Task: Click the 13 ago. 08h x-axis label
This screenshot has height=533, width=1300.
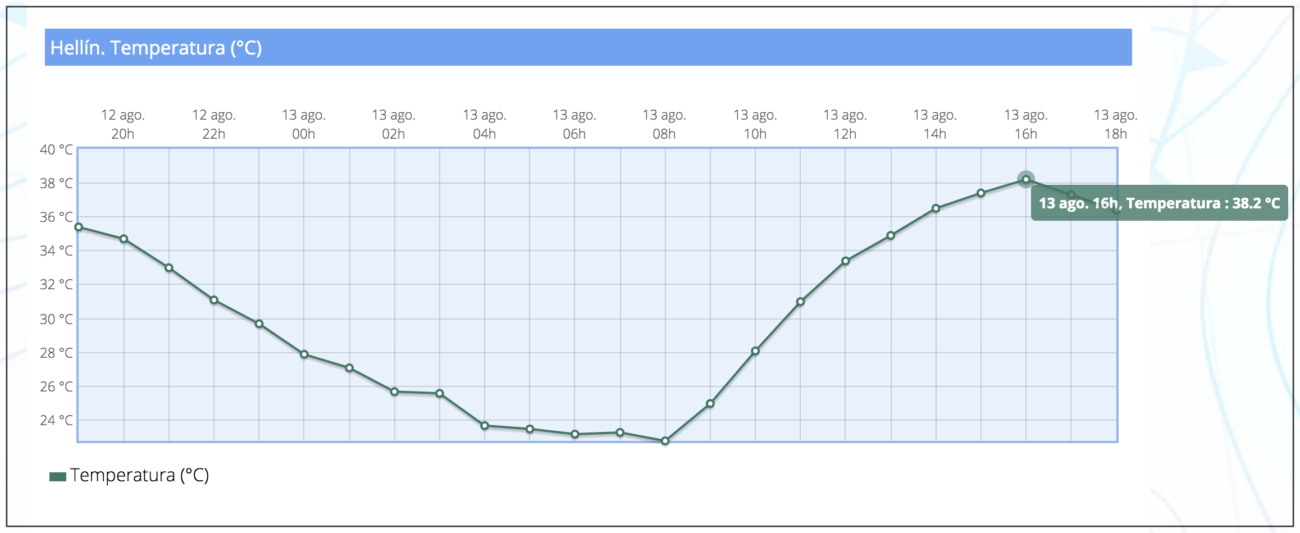Action: [665, 124]
